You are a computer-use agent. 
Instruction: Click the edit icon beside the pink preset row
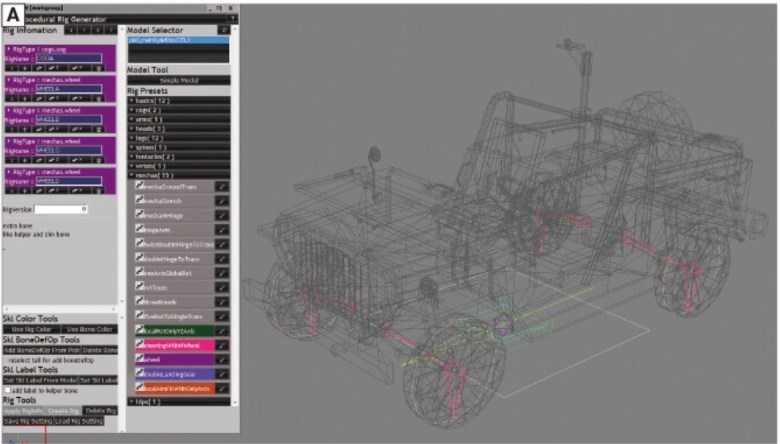(222, 345)
